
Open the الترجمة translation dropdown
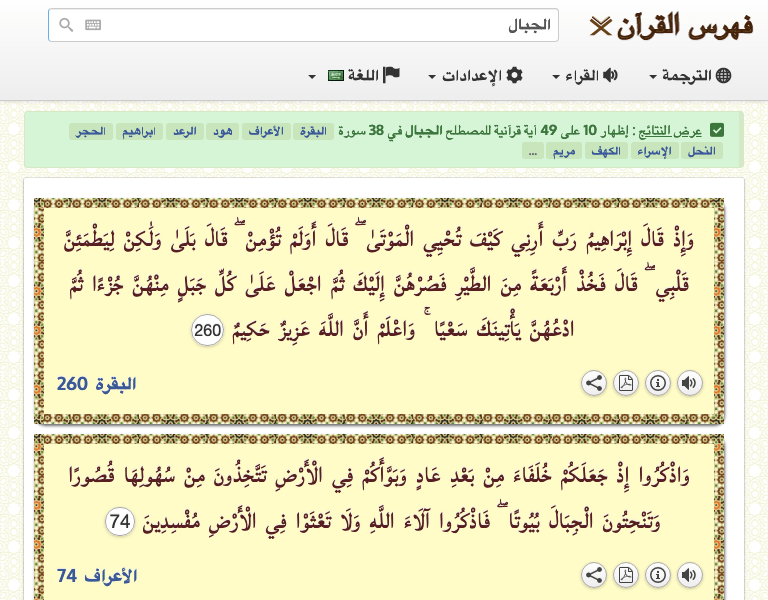690,76
